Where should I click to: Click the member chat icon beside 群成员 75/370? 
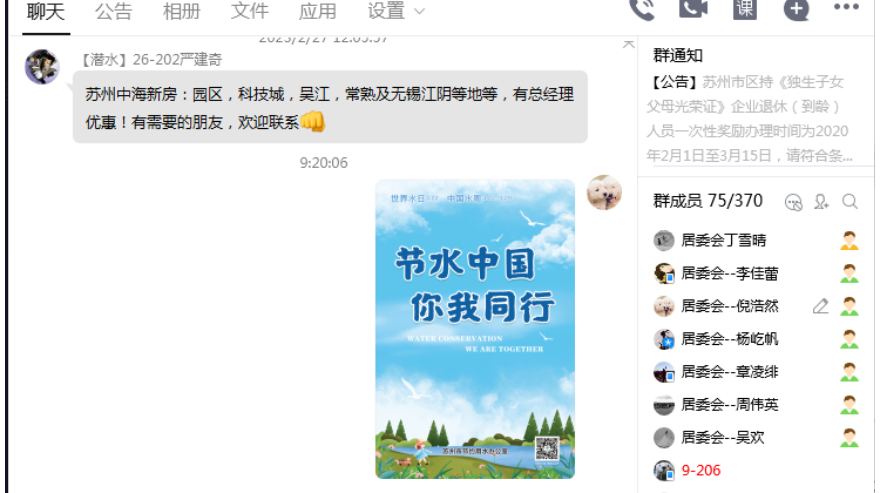coord(794,202)
